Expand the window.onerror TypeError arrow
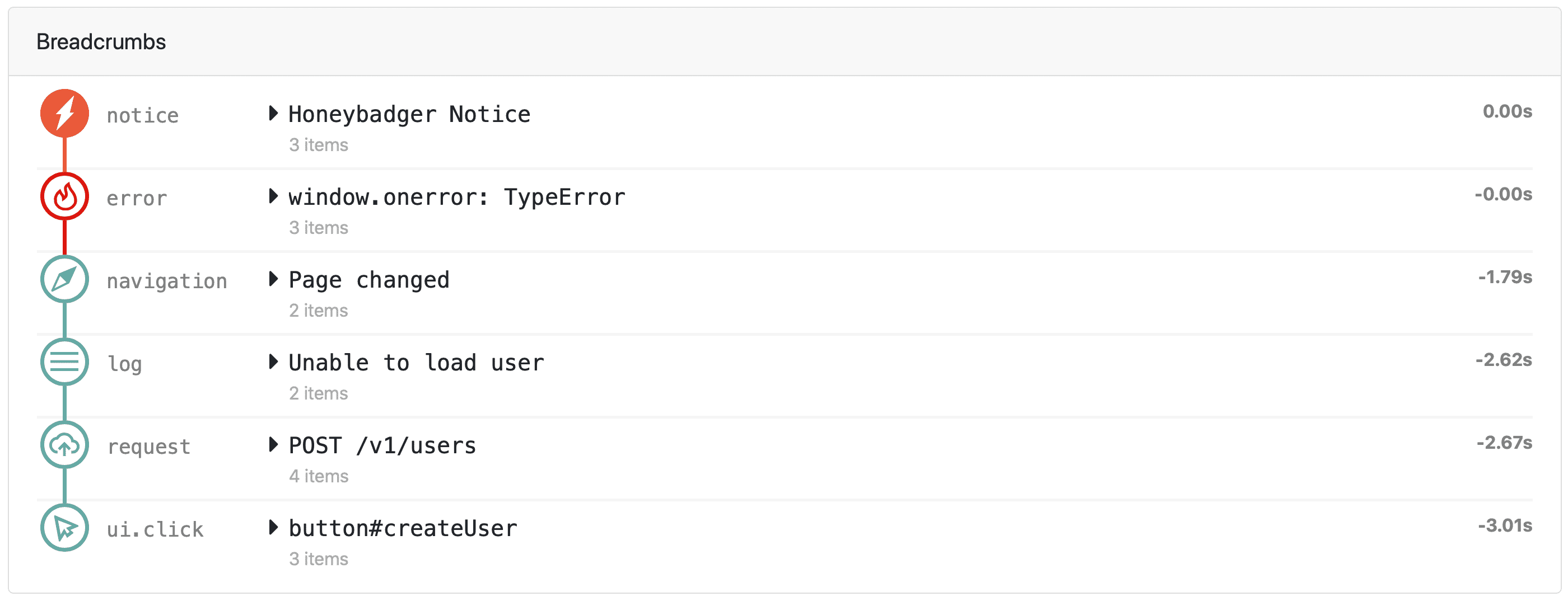This screenshot has width=1568, height=601. coord(273,196)
